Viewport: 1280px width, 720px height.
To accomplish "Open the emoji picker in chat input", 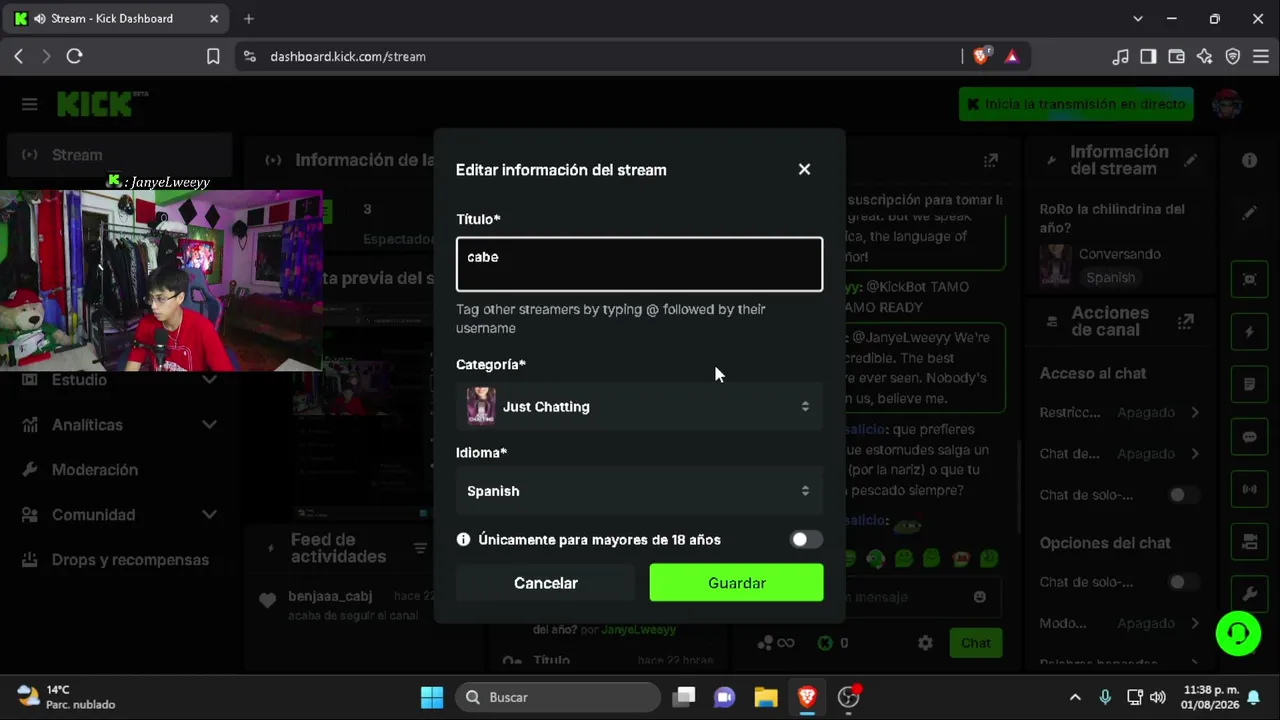I will pos(979,597).
